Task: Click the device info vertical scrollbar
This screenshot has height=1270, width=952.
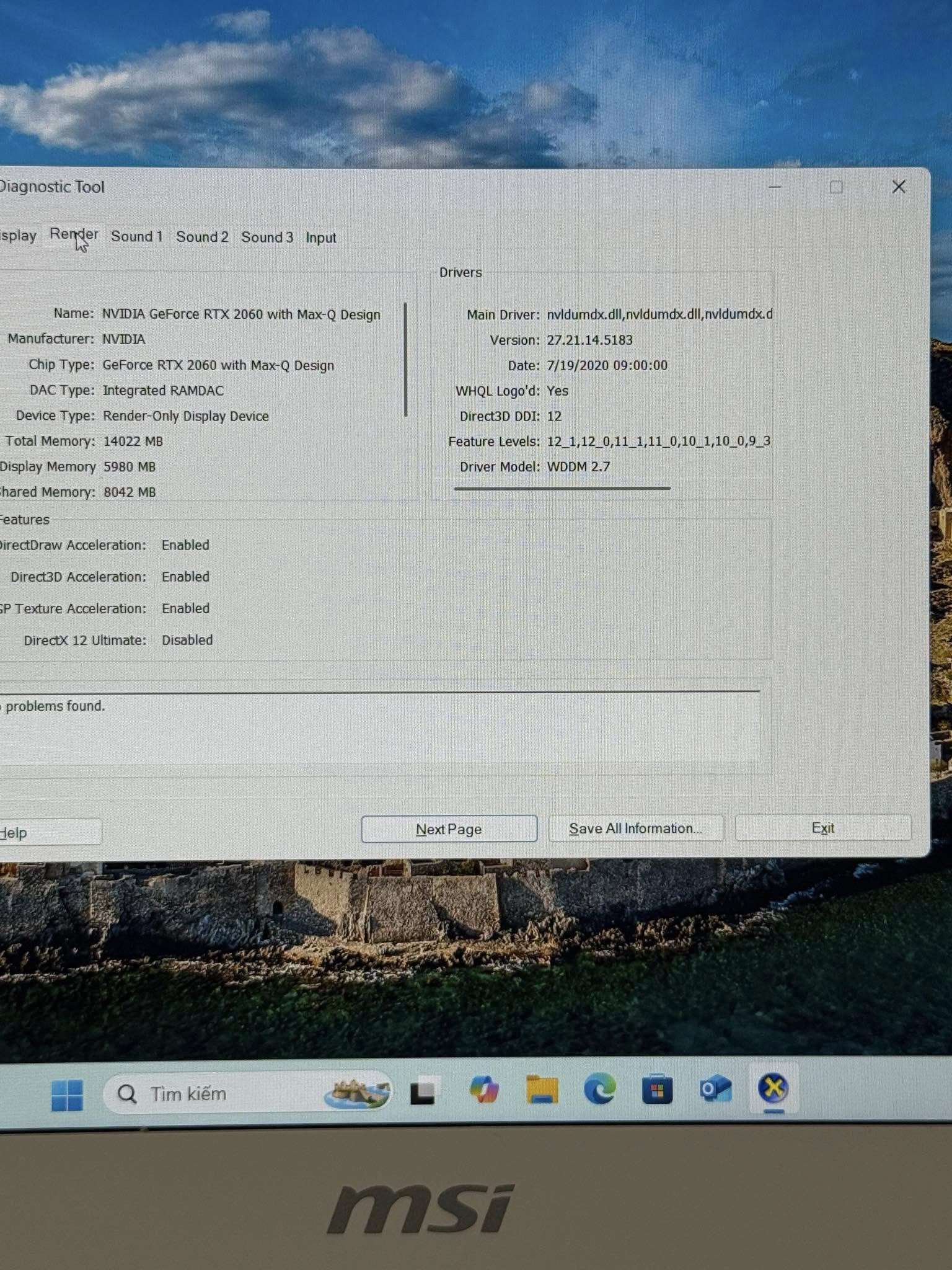Action: [405, 360]
